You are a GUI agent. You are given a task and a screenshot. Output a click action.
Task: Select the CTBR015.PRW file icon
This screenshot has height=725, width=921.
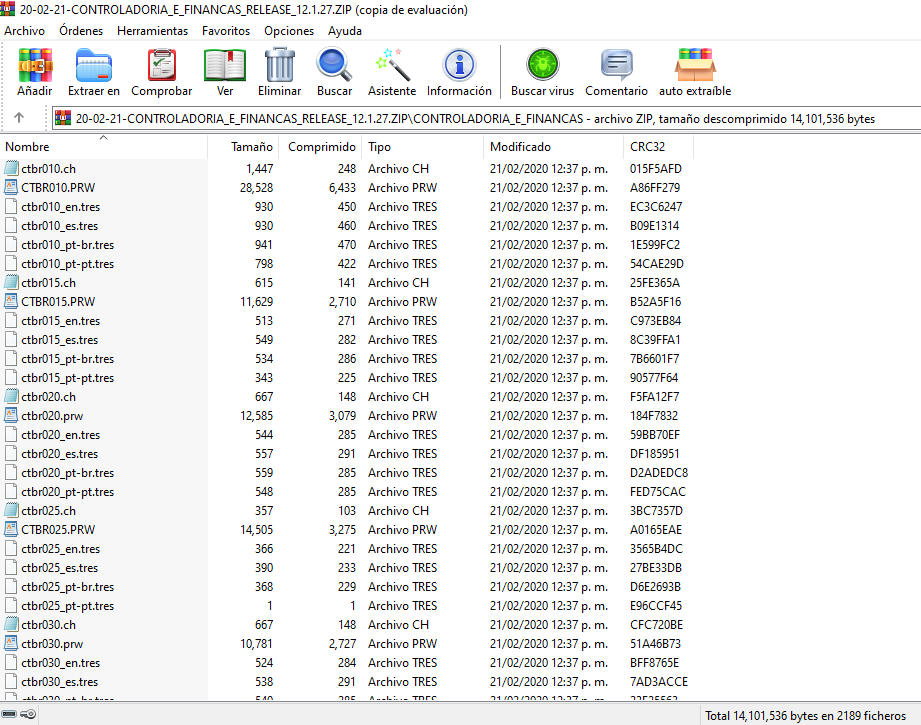[11, 301]
